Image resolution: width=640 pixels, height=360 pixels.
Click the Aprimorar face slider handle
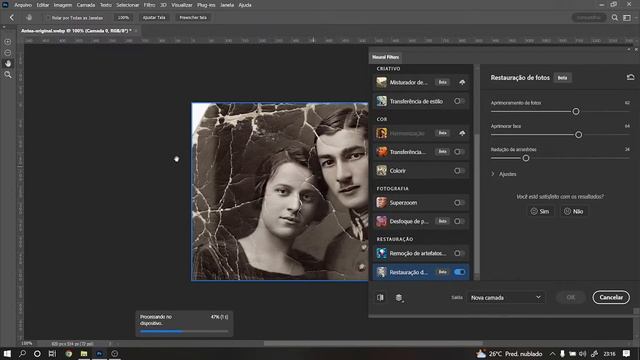(x=578, y=135)
